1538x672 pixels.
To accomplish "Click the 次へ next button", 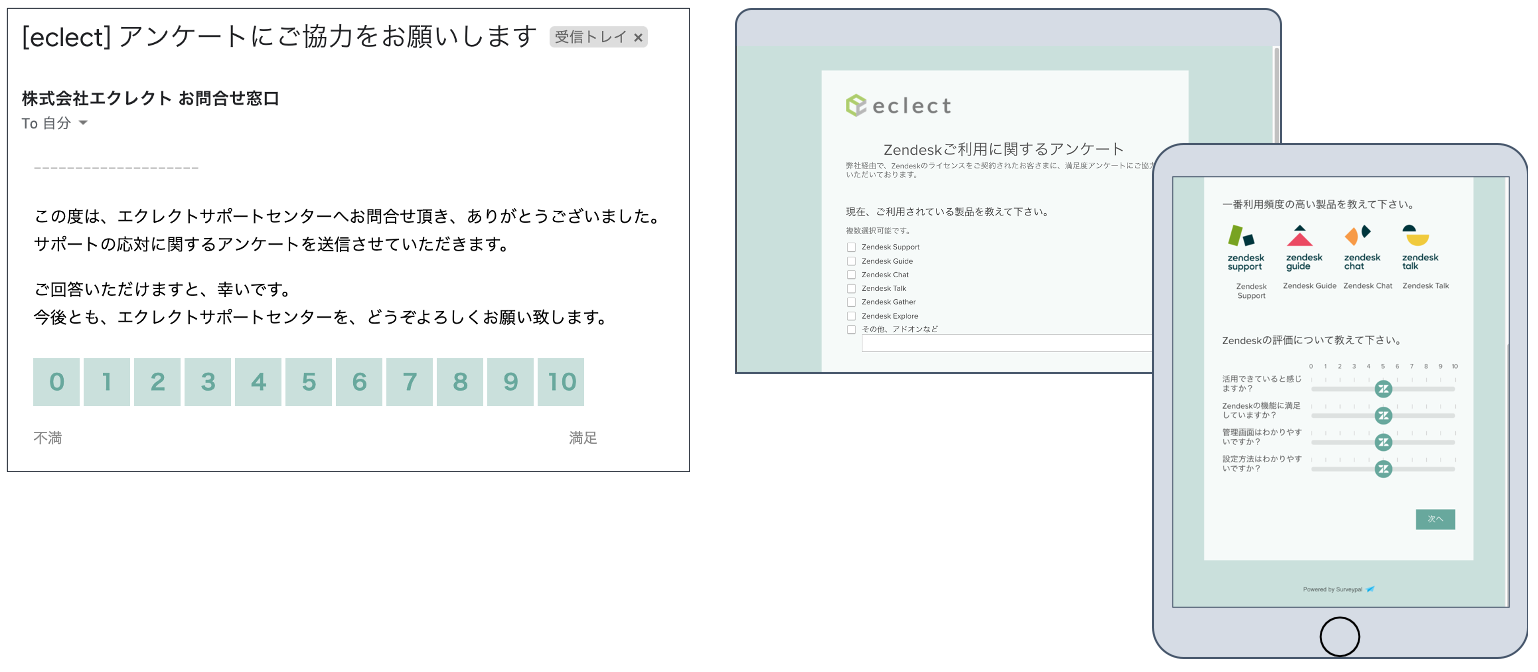I will pos(1435,519).
